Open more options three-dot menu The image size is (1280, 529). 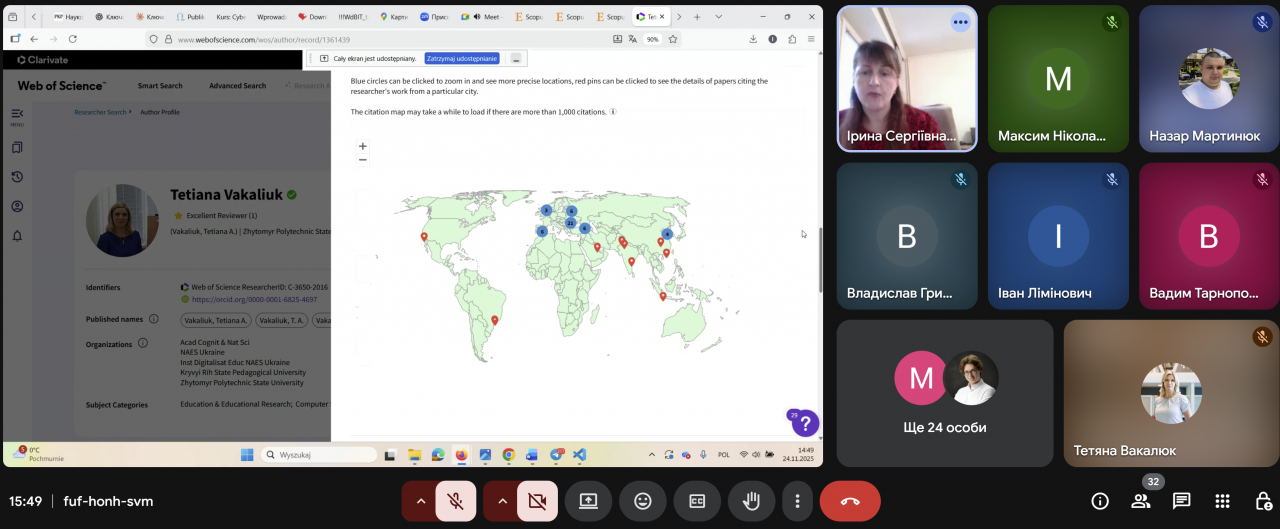pyautogui.click(x=797, y=501)
